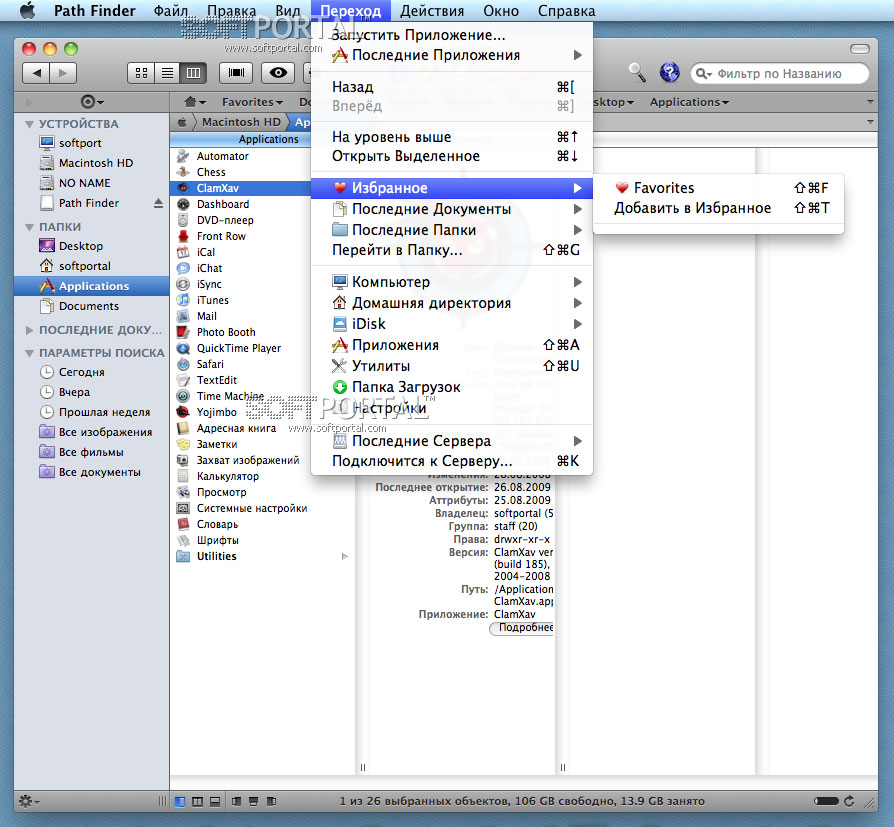Select Automator in the Applications list
Viewport: 894px width, 827px height.
click(x=241, y=156)
